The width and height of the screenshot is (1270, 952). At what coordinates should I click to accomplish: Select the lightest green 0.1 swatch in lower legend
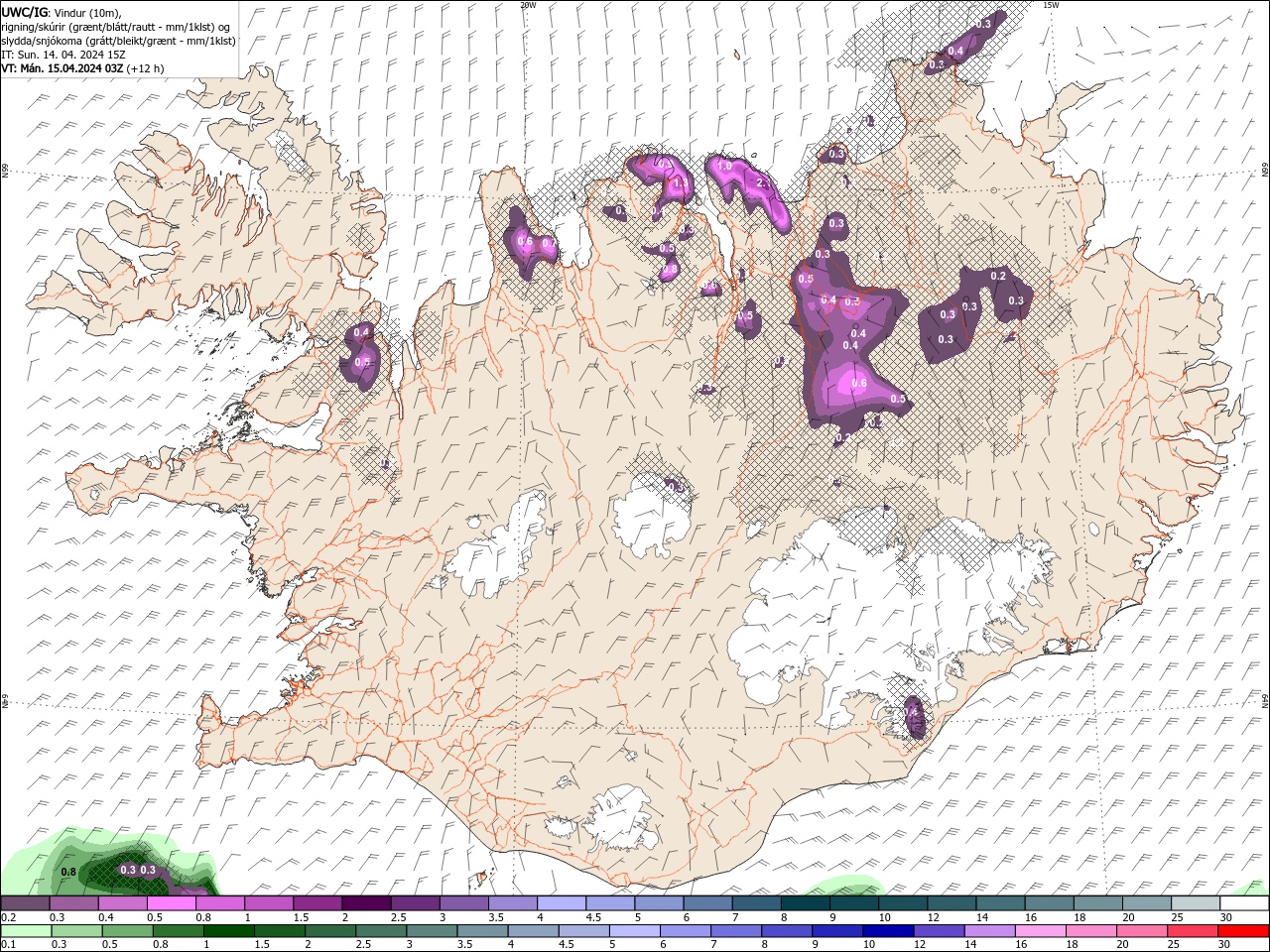point(26,931)
